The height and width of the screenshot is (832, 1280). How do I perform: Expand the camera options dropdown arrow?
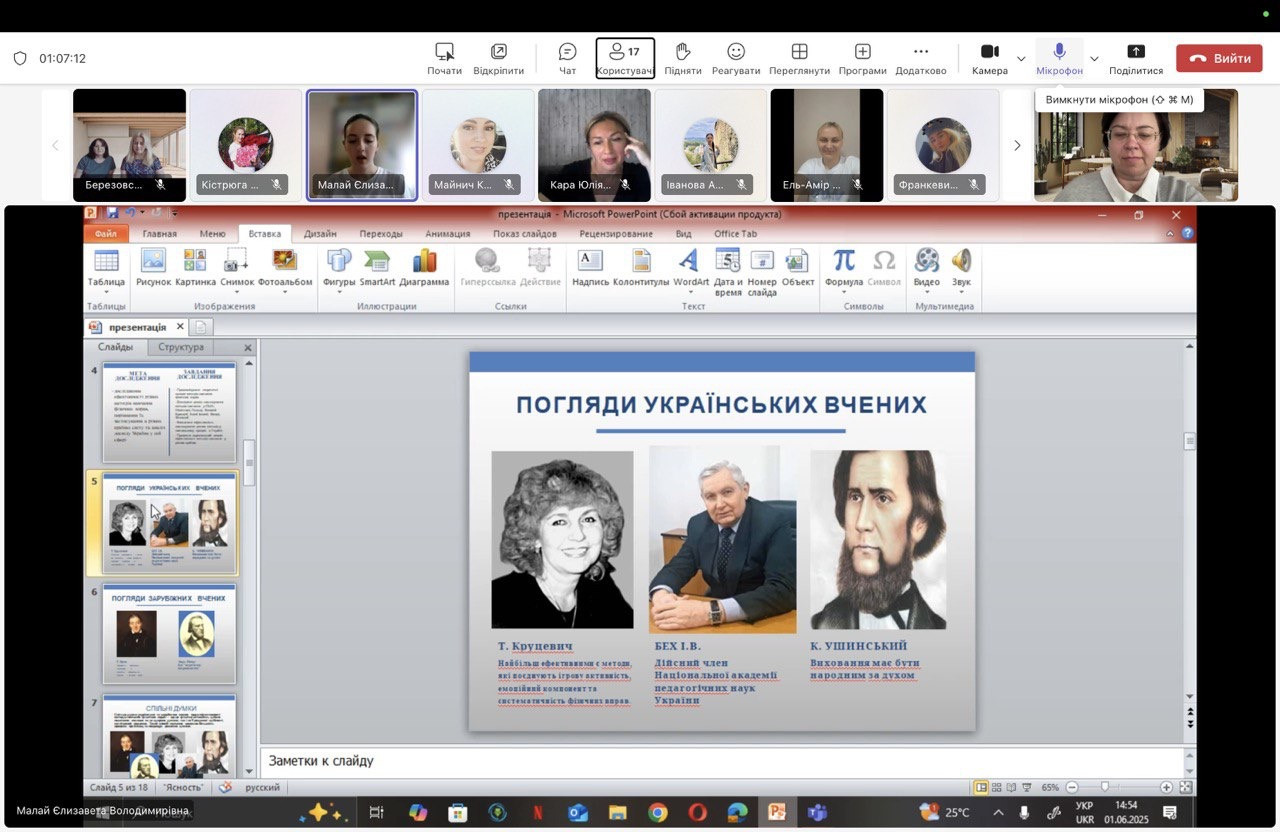[1021, 59]
